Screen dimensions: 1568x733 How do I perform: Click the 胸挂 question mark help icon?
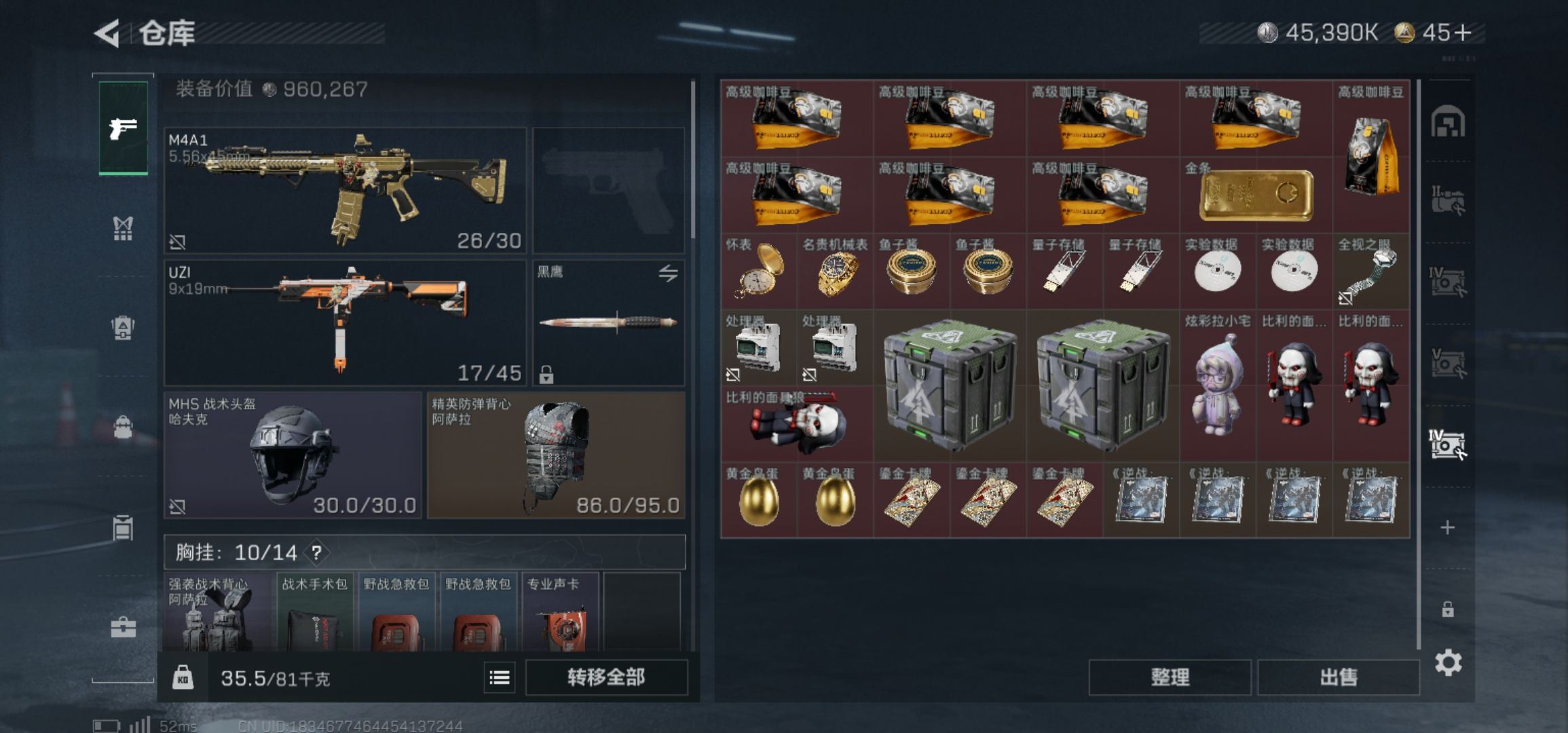click(316, 552)
